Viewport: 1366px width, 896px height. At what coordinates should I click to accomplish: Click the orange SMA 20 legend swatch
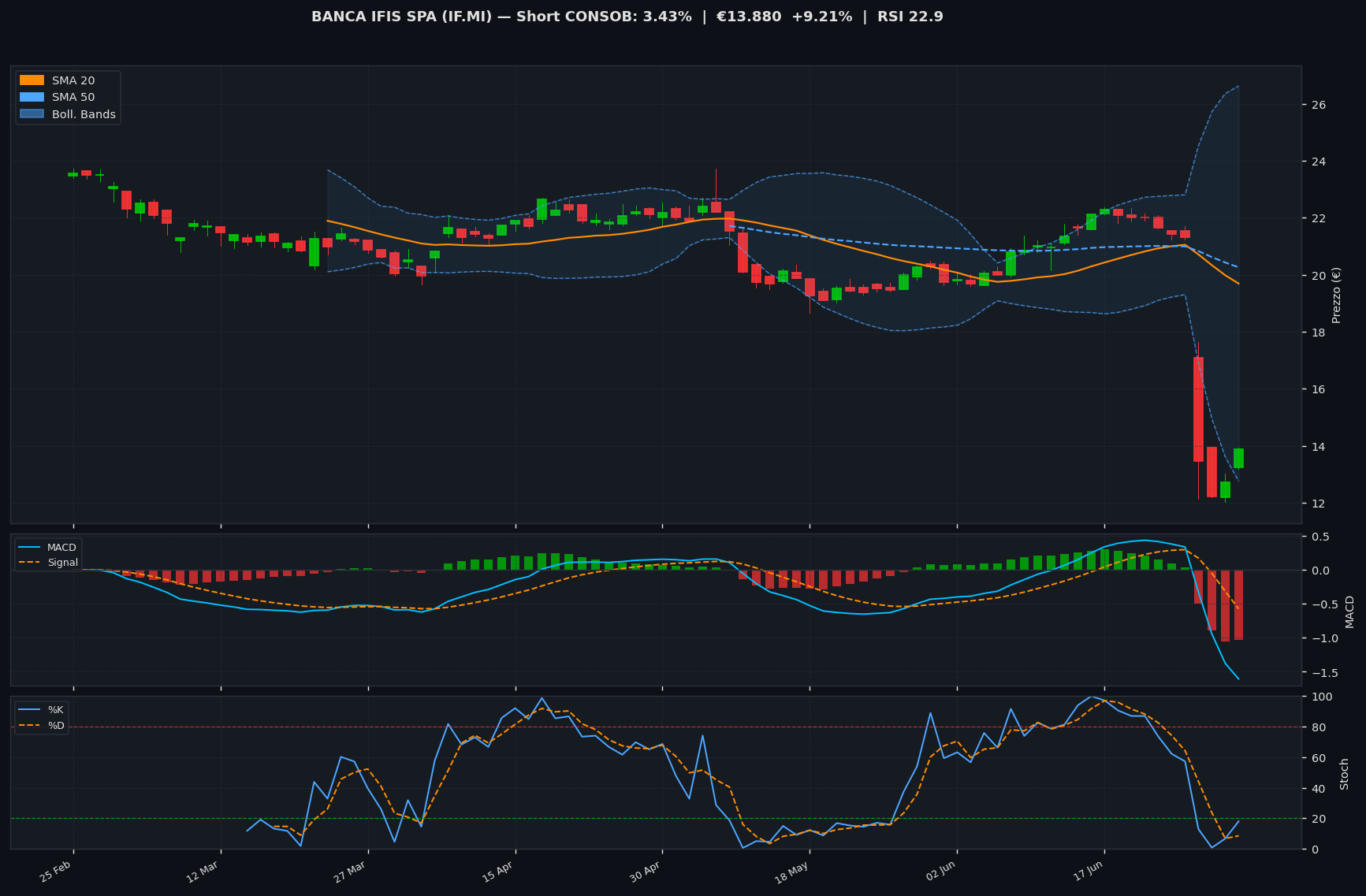pyautogui.click(x=32, y=80)
